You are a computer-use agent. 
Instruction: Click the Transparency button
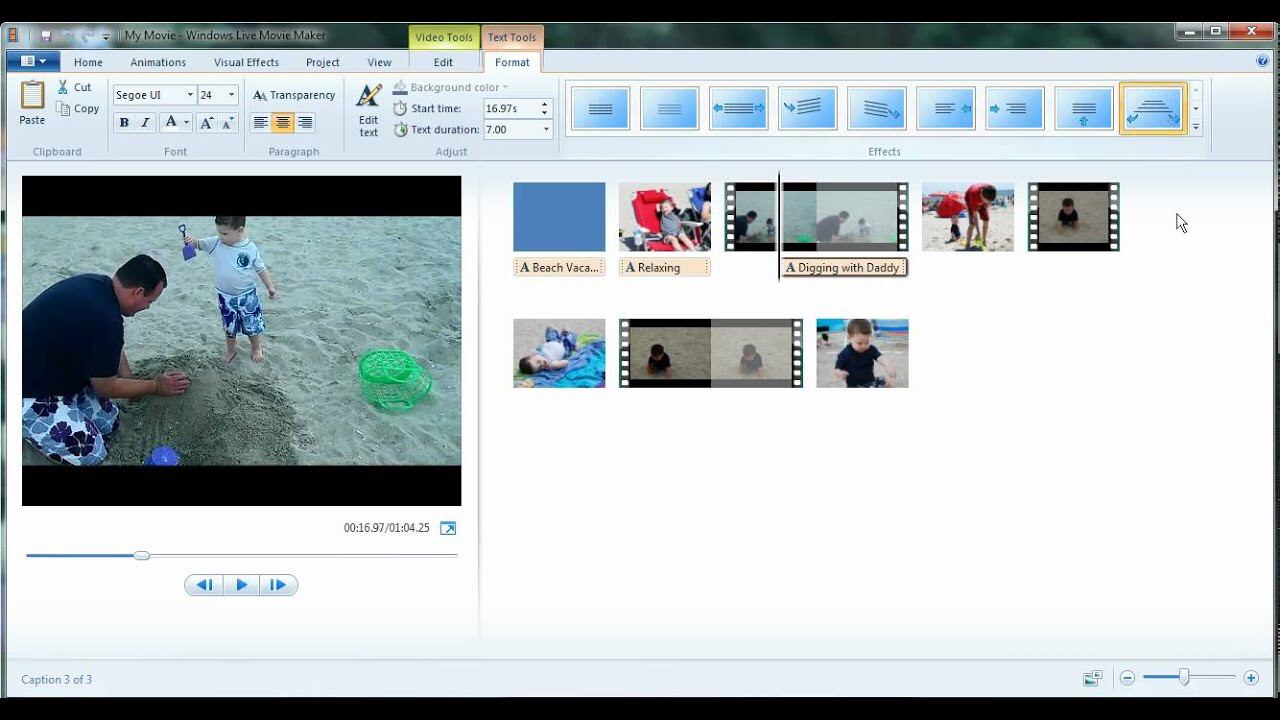[x=294, y=95]
